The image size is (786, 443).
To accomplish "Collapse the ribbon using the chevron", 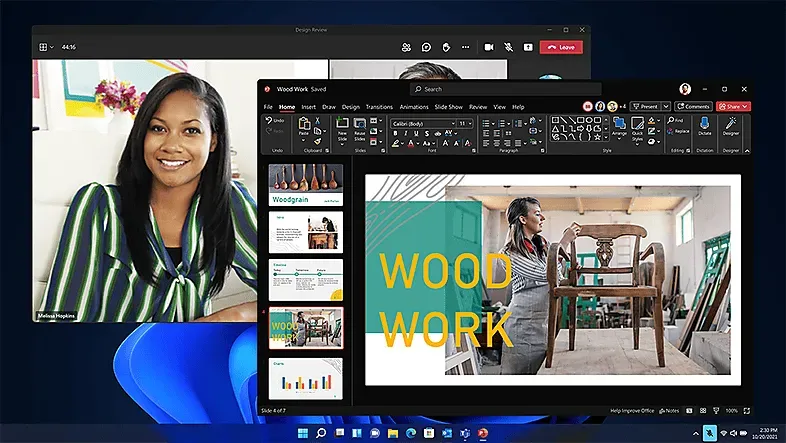I will tap(747, 151).
